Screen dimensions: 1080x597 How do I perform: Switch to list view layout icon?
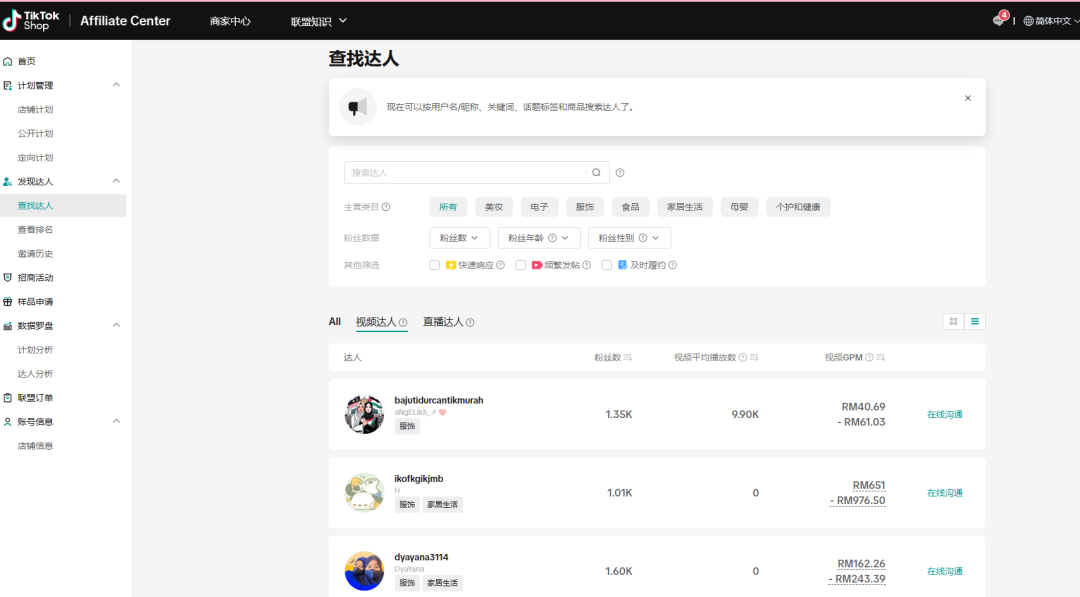(x=975, y=321)
